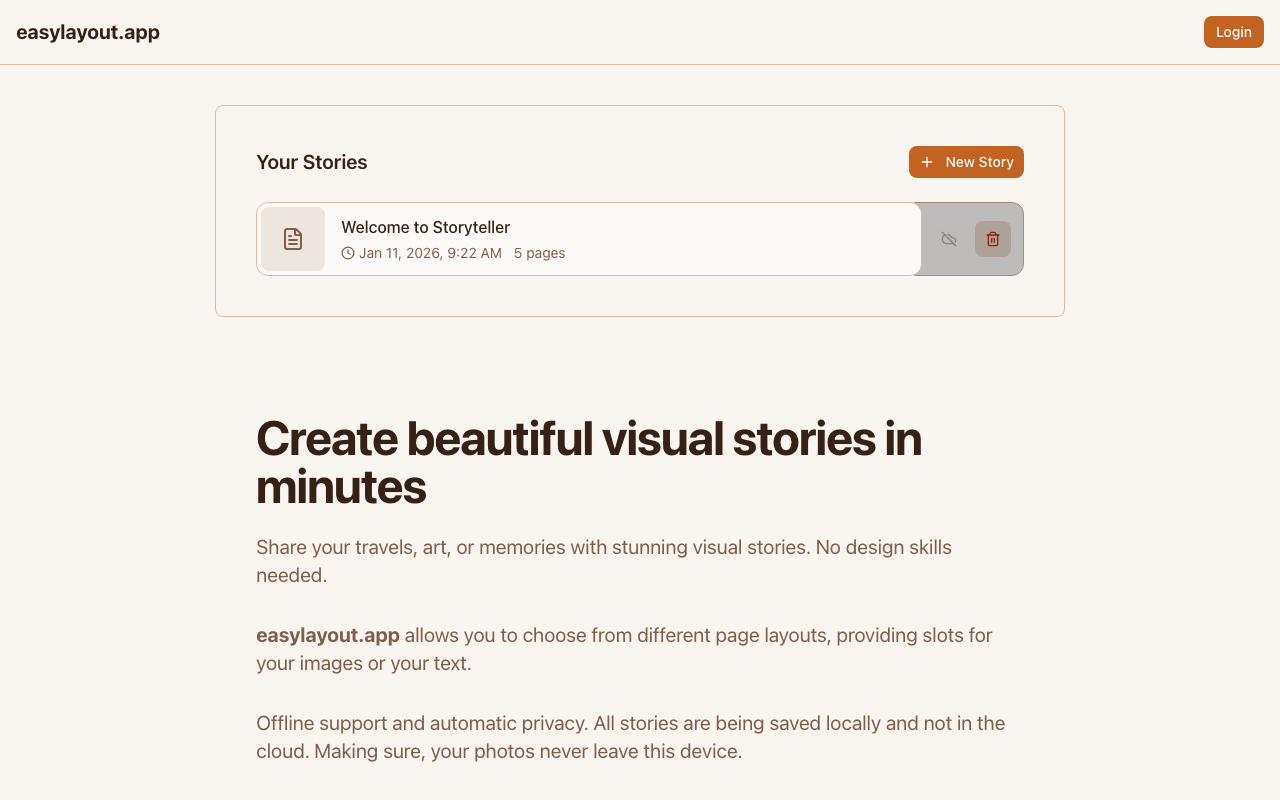Click the easylayout.app logo in the header
This screenshot has width=1280, height=800.
88,31
